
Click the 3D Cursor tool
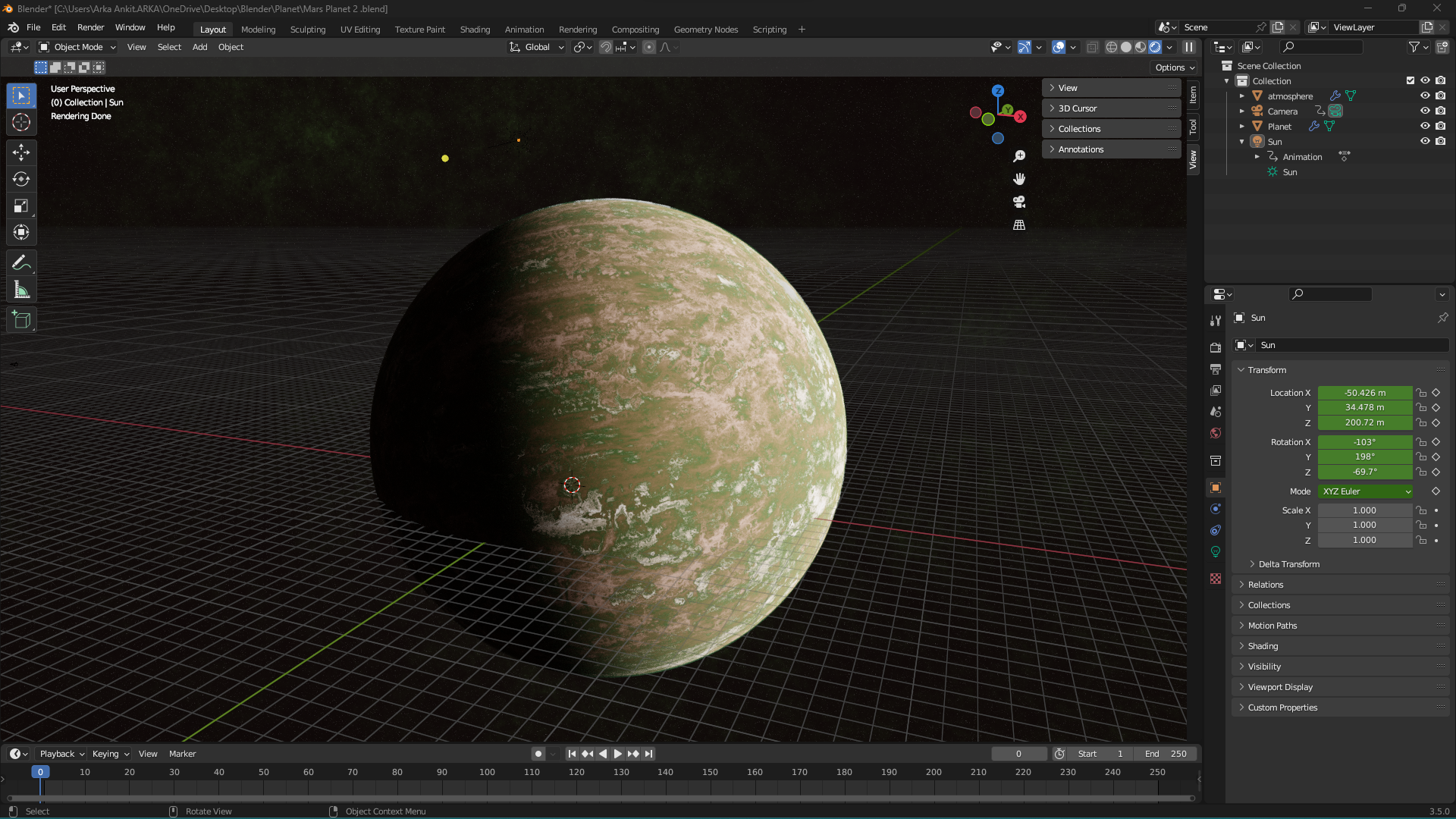21,122
